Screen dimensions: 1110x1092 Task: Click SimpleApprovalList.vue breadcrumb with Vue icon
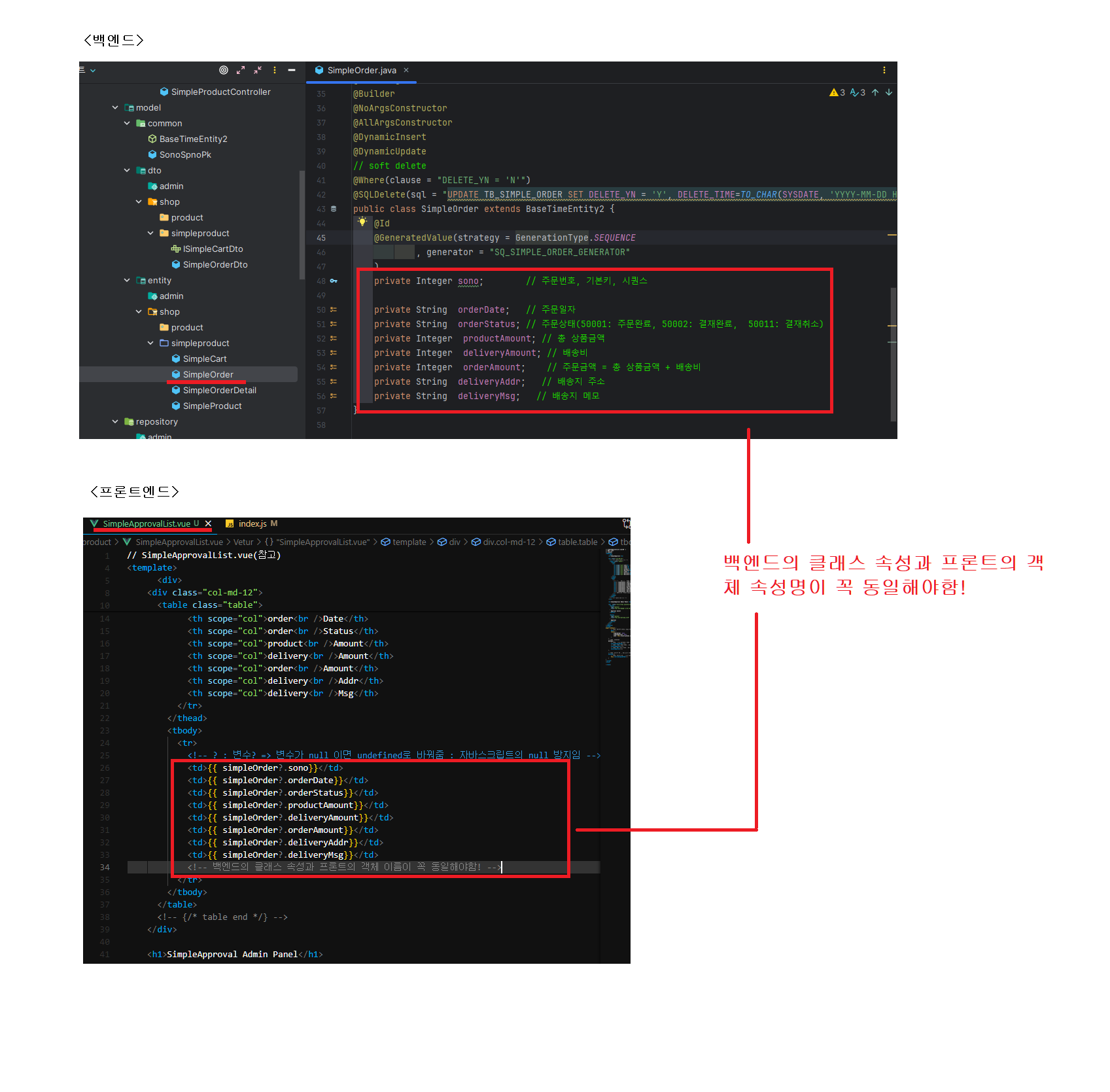173,542
